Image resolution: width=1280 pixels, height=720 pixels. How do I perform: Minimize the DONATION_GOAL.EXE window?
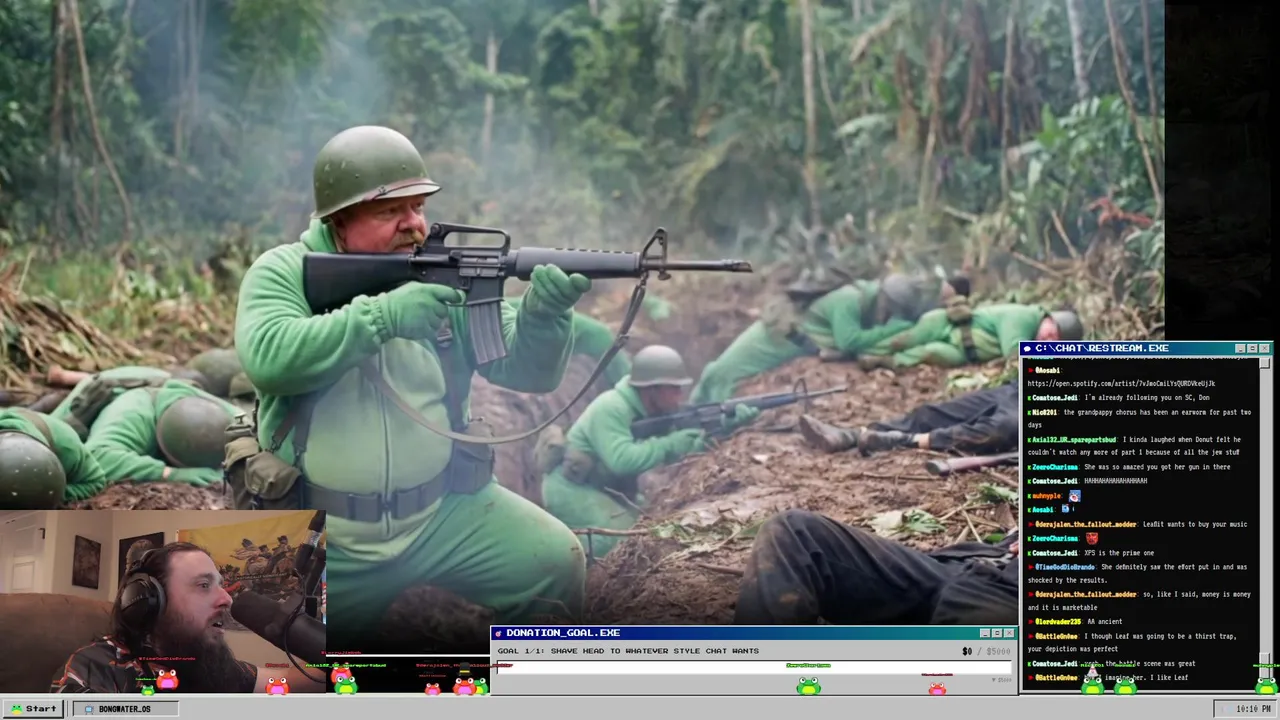coord(984,633)
